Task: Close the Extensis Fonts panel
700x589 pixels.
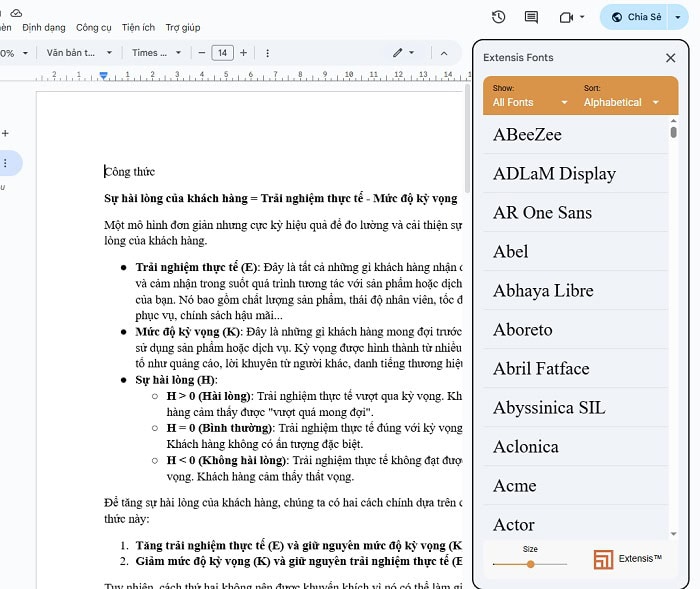Action: pos(671,58)
